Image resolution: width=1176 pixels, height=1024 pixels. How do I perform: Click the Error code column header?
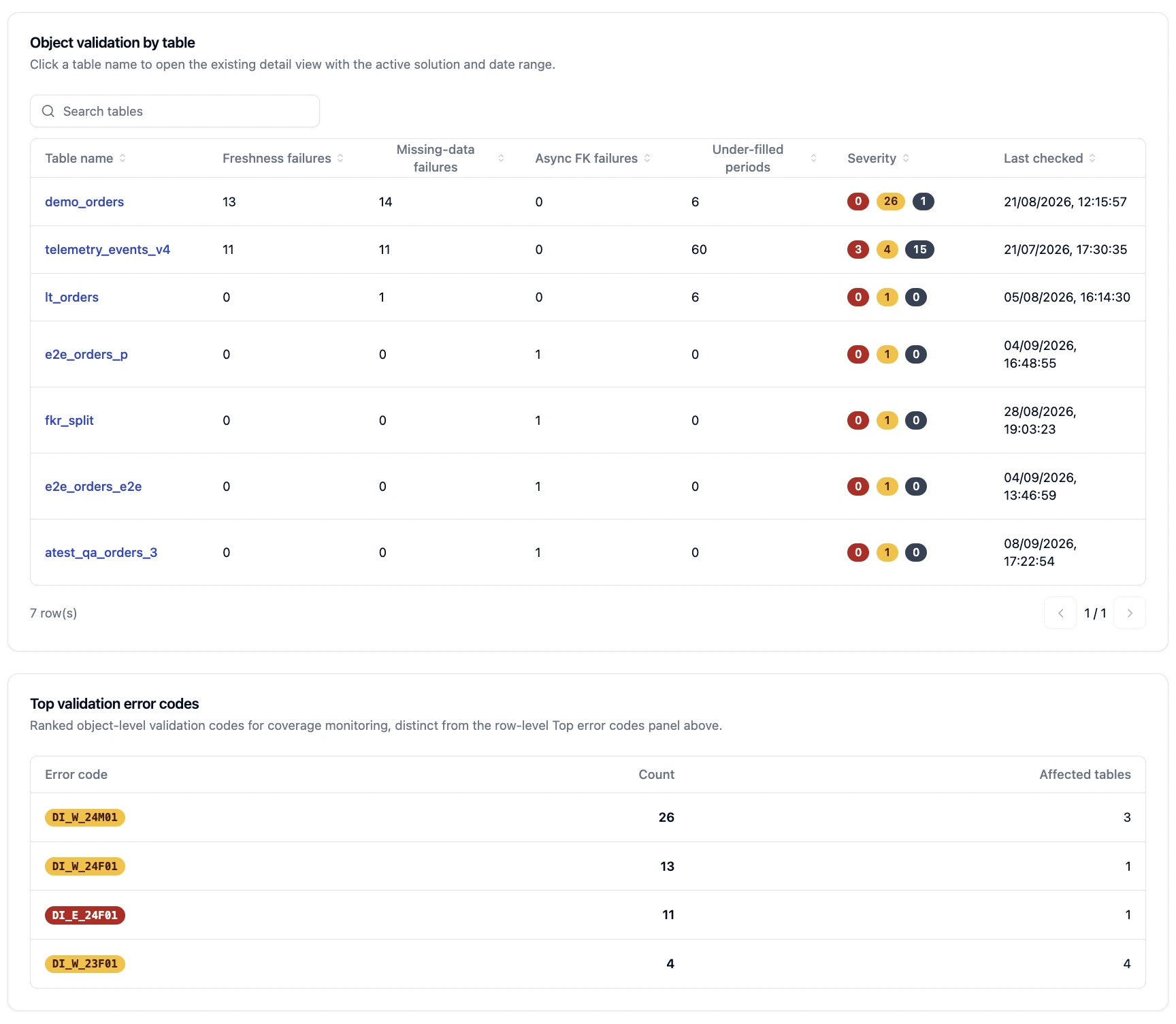[x=76, y=774]
